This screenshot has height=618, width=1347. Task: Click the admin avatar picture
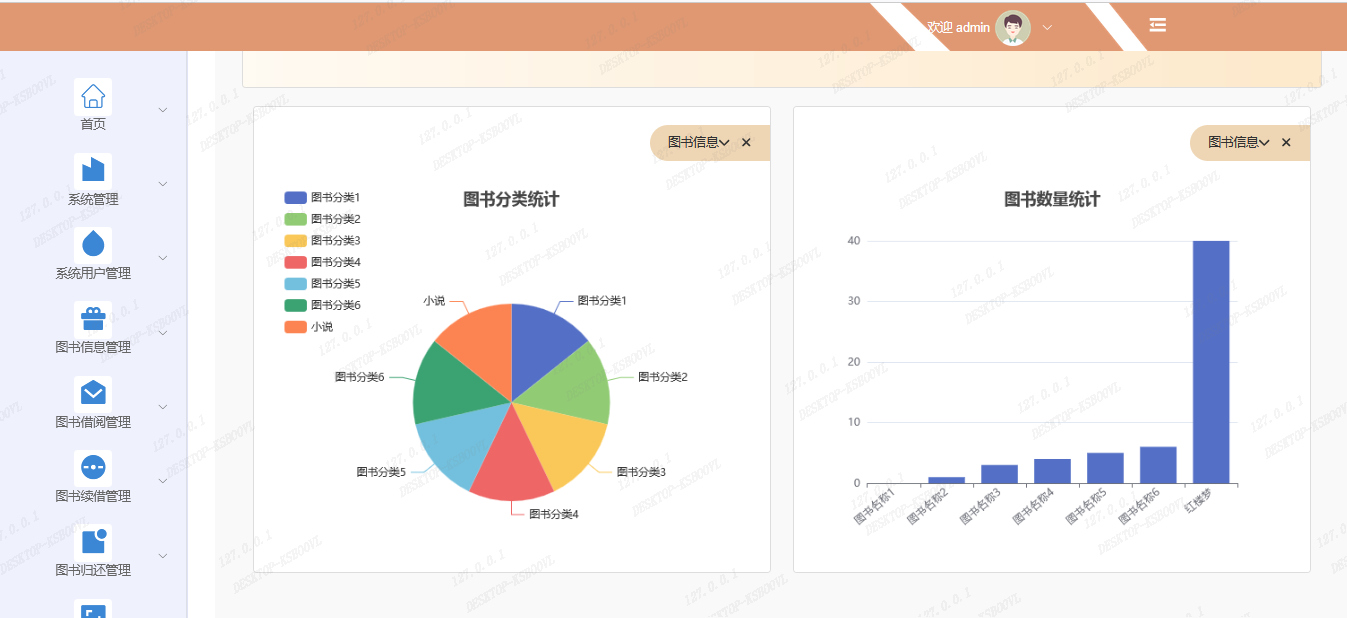tap(1012, 28)
